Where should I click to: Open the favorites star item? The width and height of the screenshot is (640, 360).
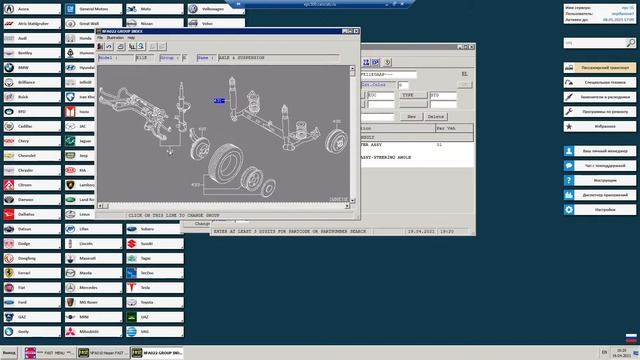coord(600,127)
